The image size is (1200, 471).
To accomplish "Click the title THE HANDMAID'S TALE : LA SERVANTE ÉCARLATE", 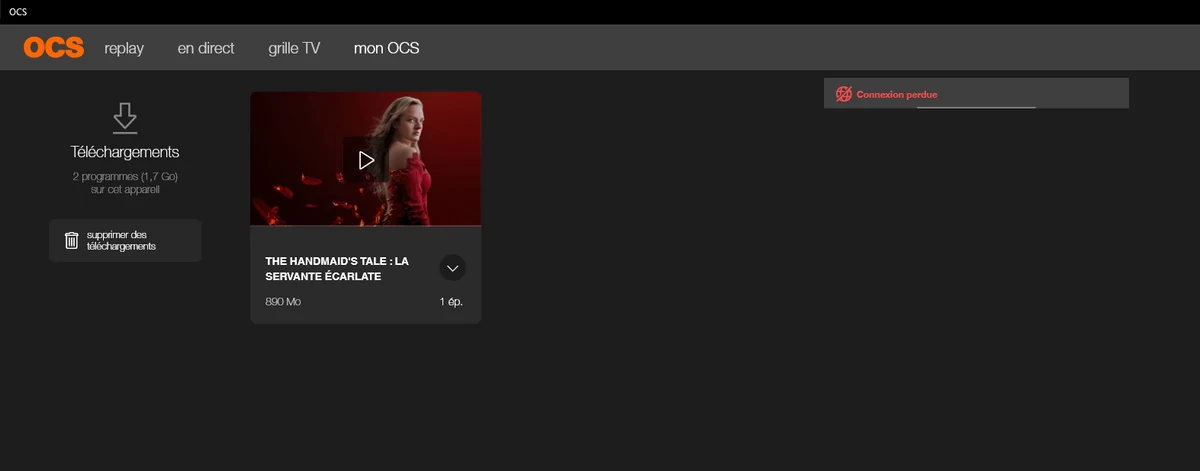I will pos(337,268).
